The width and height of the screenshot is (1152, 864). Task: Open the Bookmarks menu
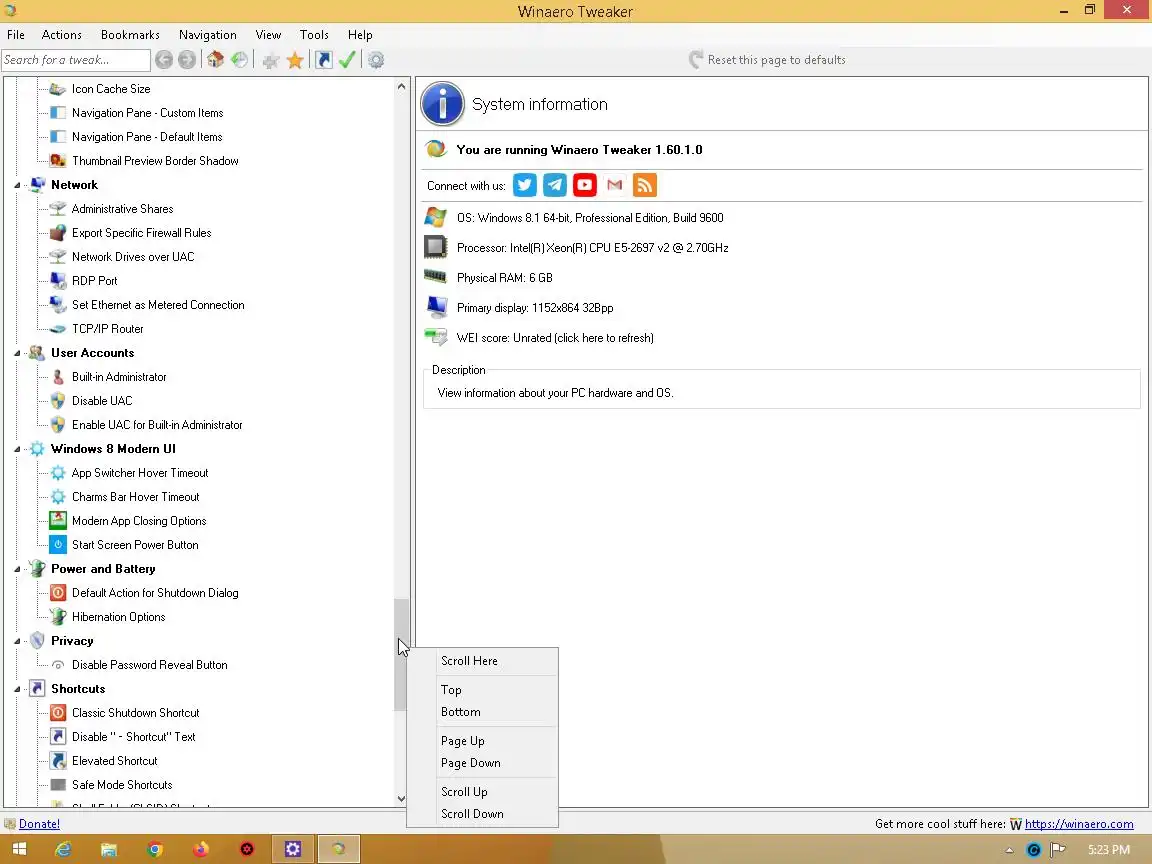click(130, 35)
